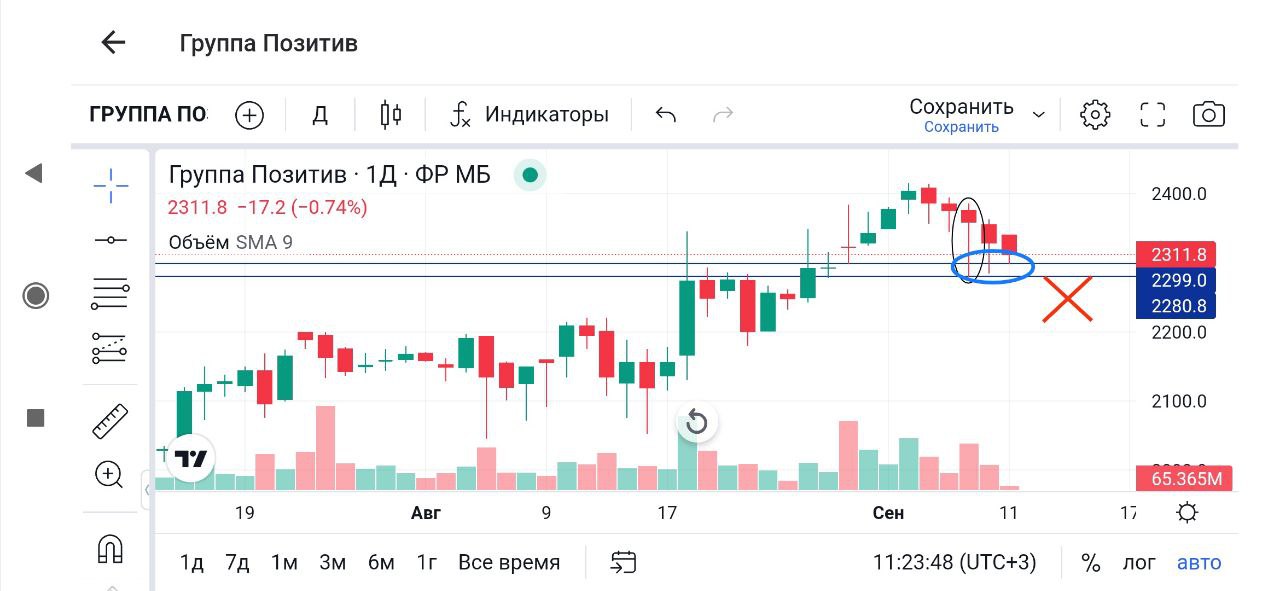The width and height of the screenshot is (1280, 591).
Task: Open chart settings gear icon
Action: coord(1095,115)
